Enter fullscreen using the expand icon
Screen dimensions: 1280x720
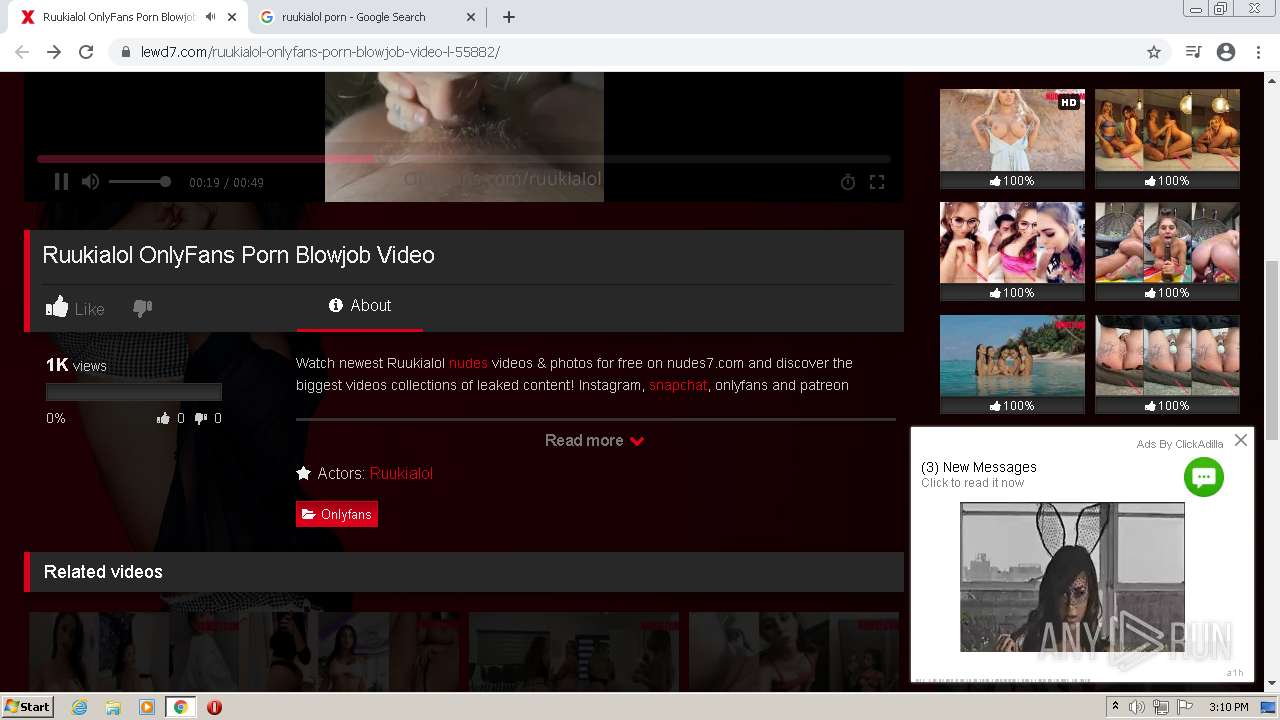(877, 182)
